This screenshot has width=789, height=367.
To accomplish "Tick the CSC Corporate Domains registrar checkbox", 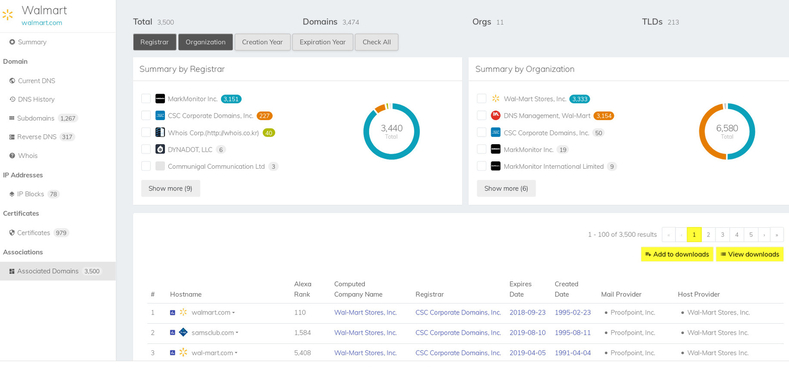I will click(x=146, y=116).
